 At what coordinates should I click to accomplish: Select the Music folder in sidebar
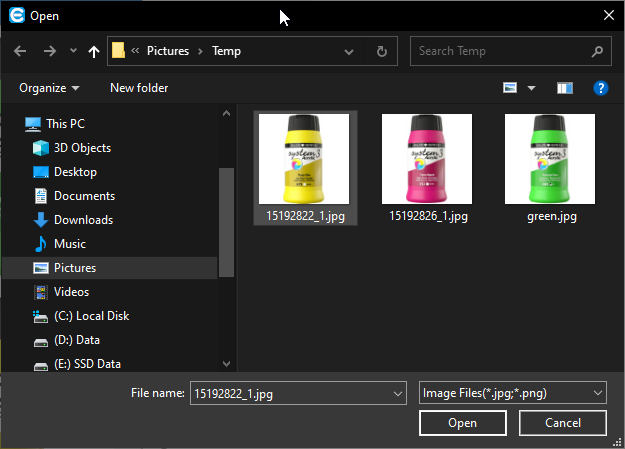[x=69, y=244]
